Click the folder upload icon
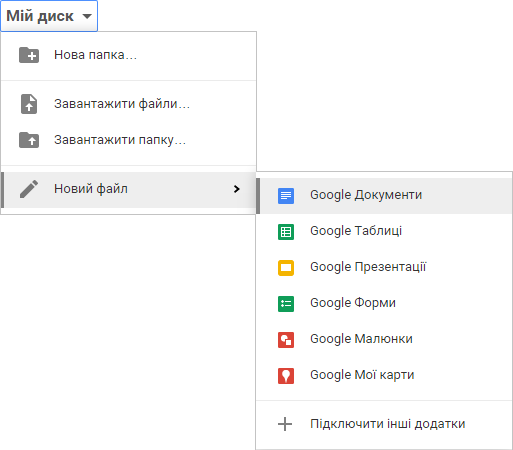Viewport: 513px width, 450px height. (29, 140)
